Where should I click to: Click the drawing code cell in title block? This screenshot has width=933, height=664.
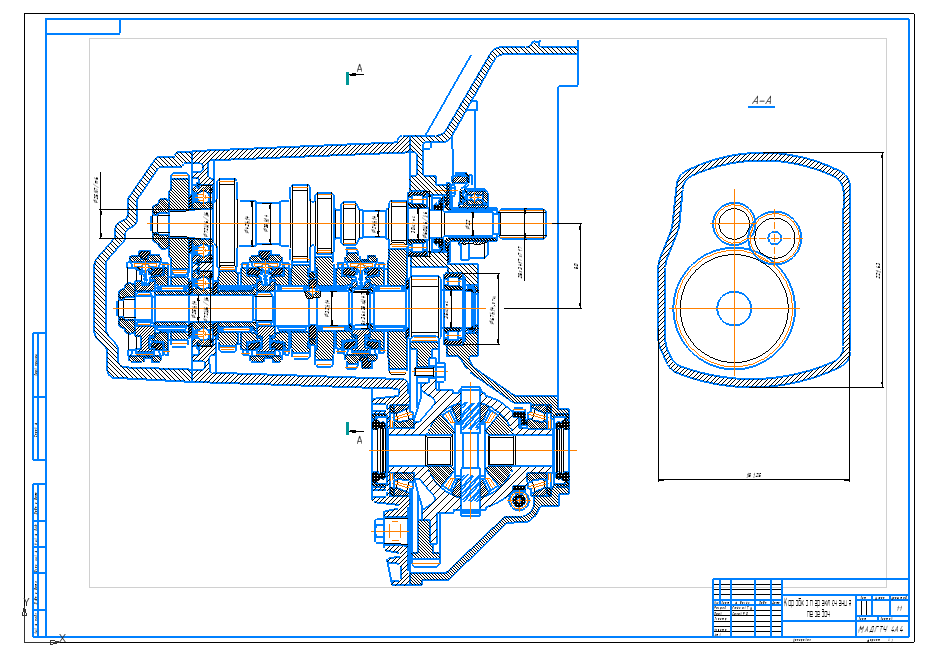(x=881, y=630)
